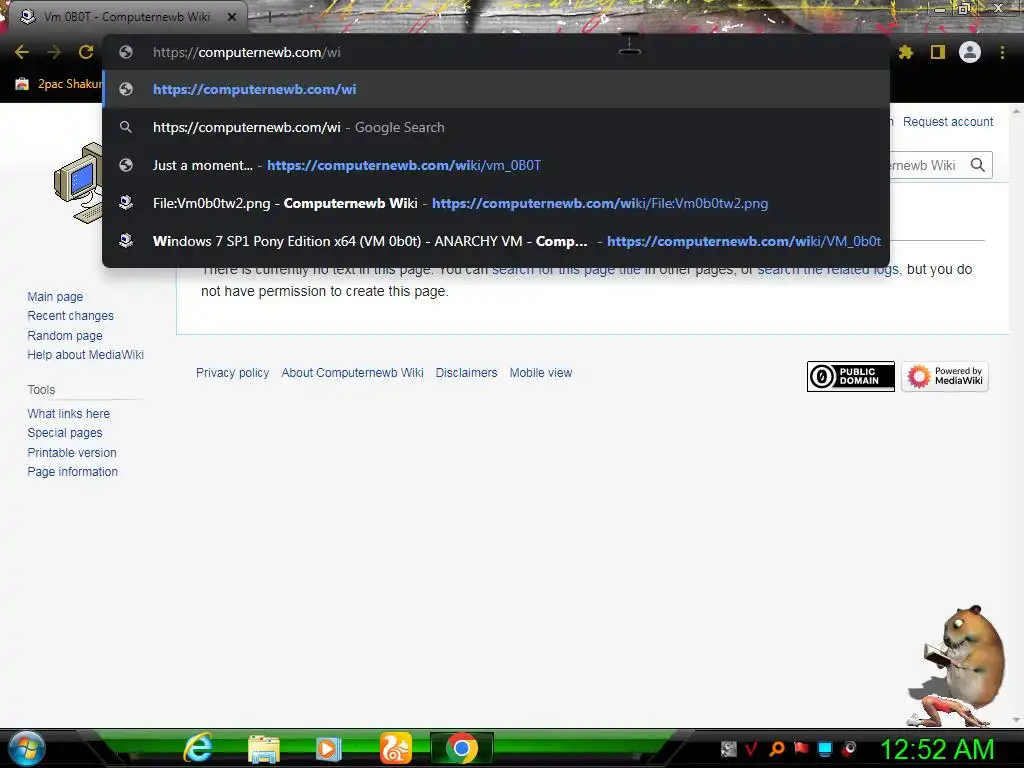
Task: Open a new browser tab with the plus button
Action: [269, 18]
